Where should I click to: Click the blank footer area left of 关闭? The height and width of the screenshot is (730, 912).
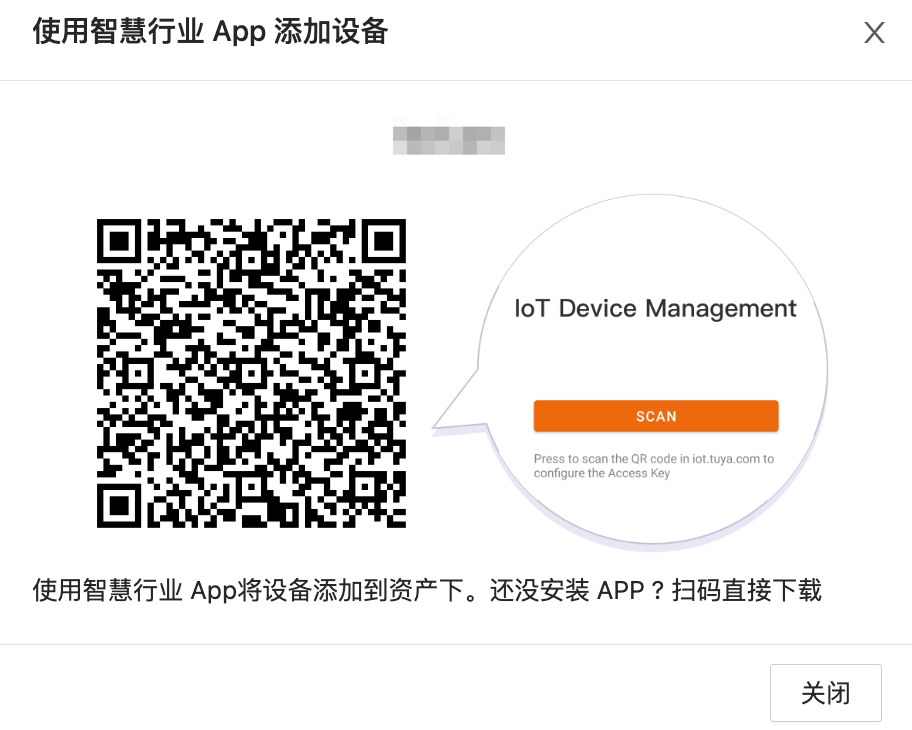pyautogui.click(x=400, y=693)
